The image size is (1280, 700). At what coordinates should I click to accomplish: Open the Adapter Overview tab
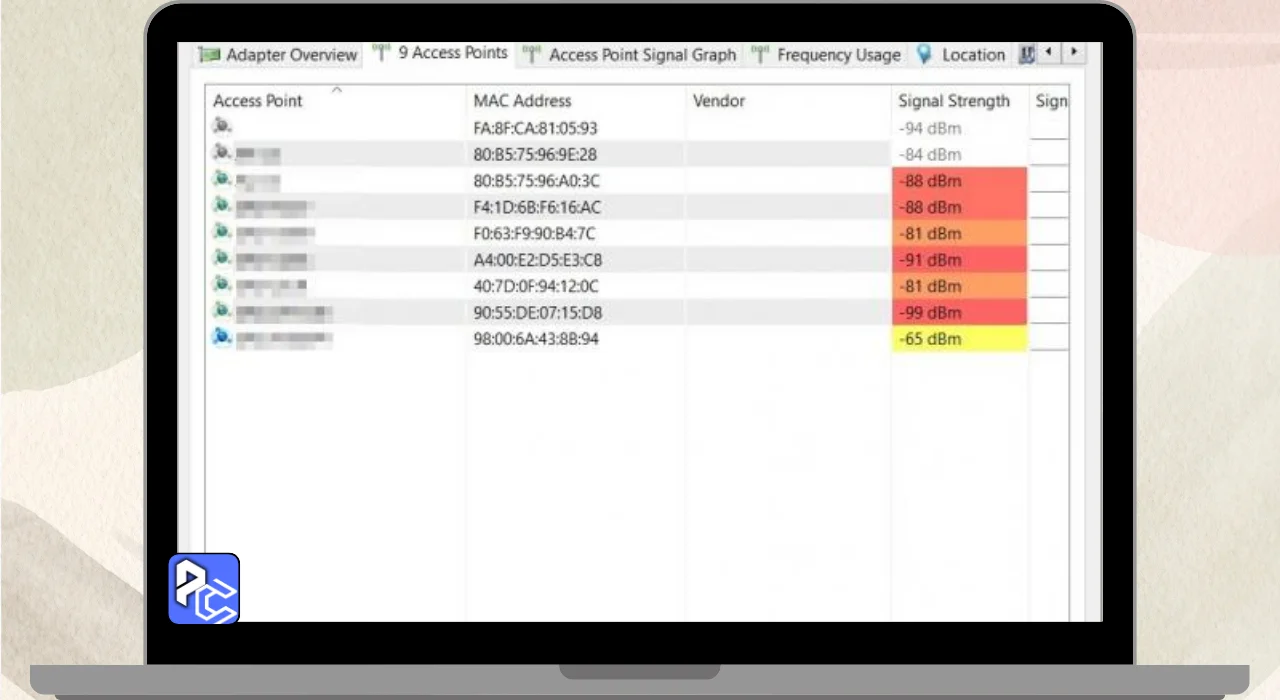(x=277, y=55)
